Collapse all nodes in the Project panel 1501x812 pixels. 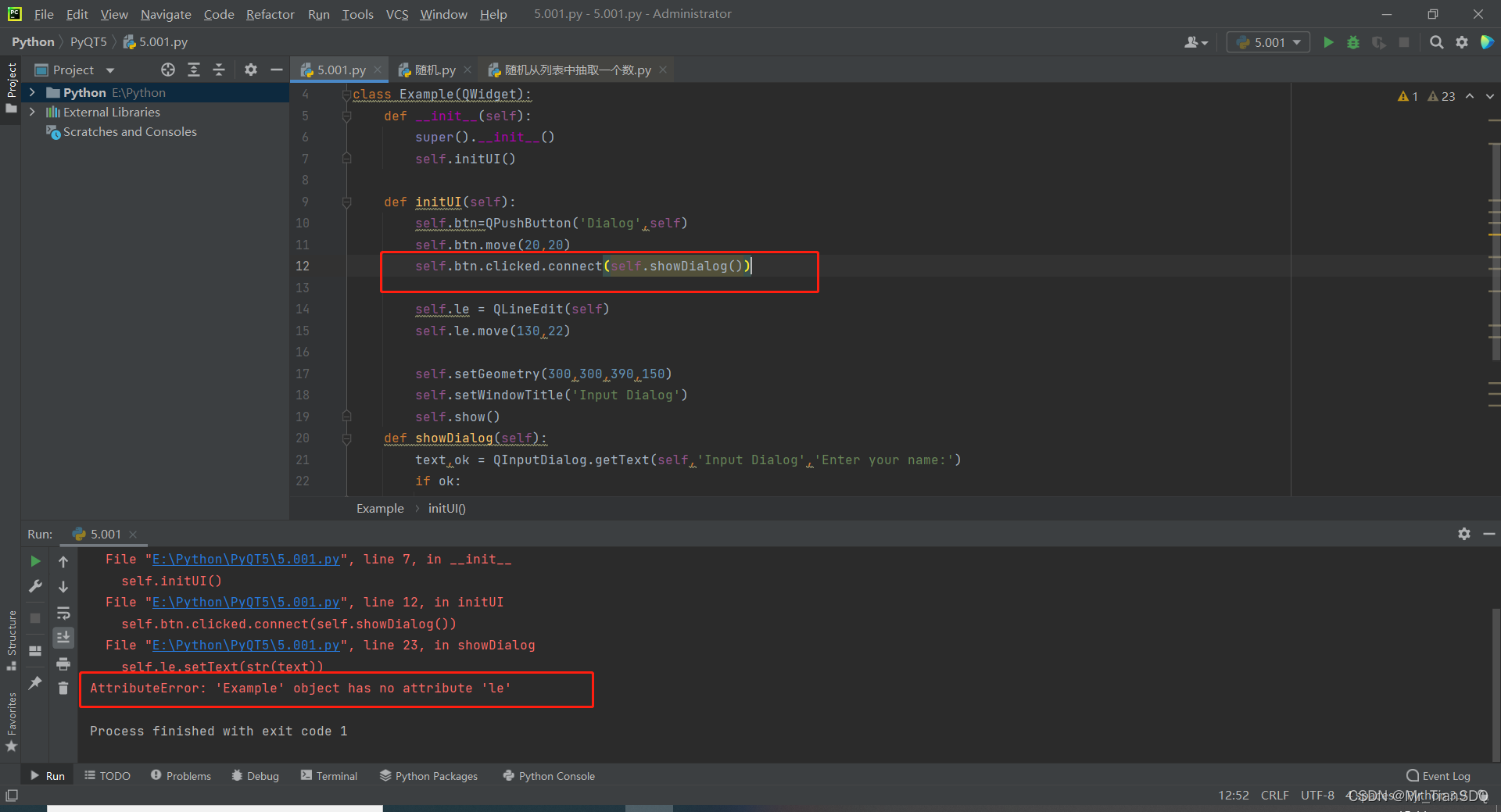click(219, 70)
